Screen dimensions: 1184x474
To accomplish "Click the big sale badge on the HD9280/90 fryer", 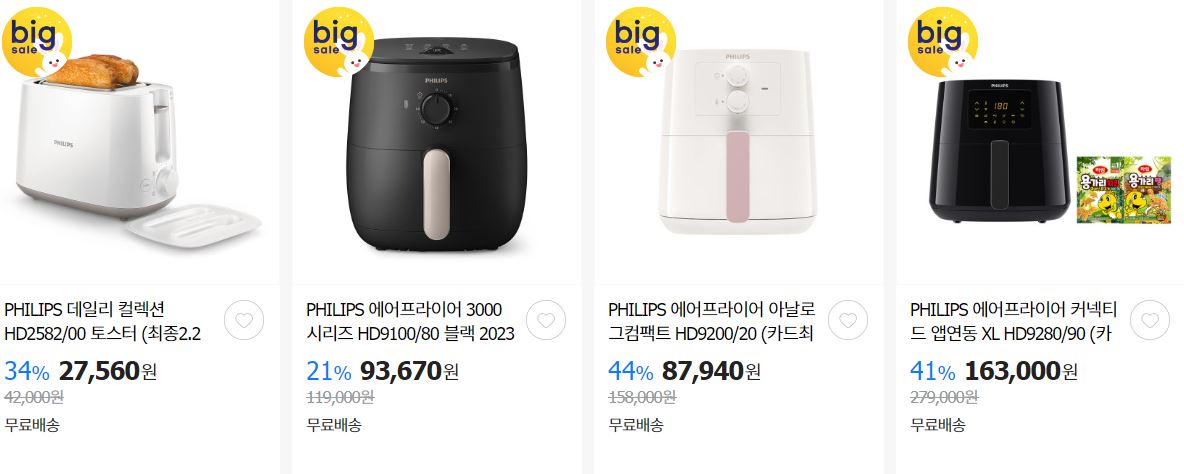I will (943, 42).
